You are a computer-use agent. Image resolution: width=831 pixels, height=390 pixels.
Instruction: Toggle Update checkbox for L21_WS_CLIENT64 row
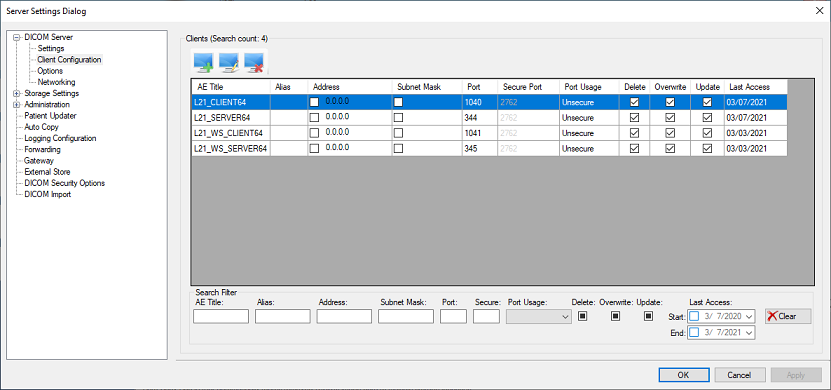pyautogui.click(x=707, y=133)
